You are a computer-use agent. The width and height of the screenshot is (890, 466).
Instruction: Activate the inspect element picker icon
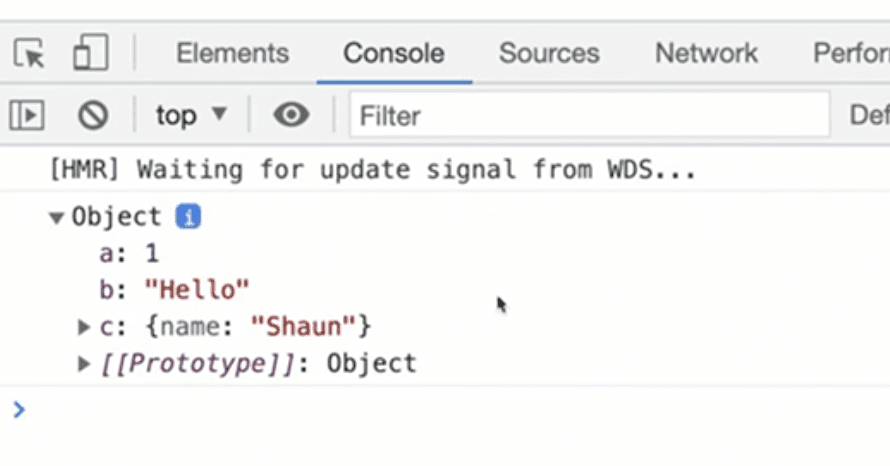(x=29, y=53)
